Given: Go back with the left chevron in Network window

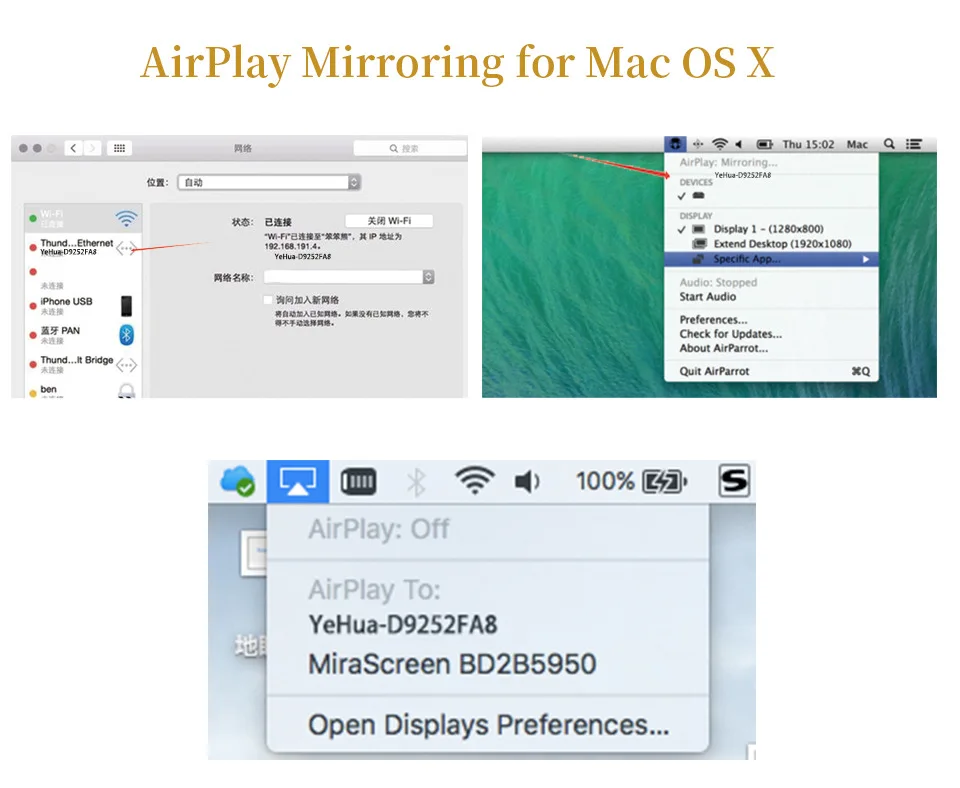Looking at the screenshot, I should point(73,148).
